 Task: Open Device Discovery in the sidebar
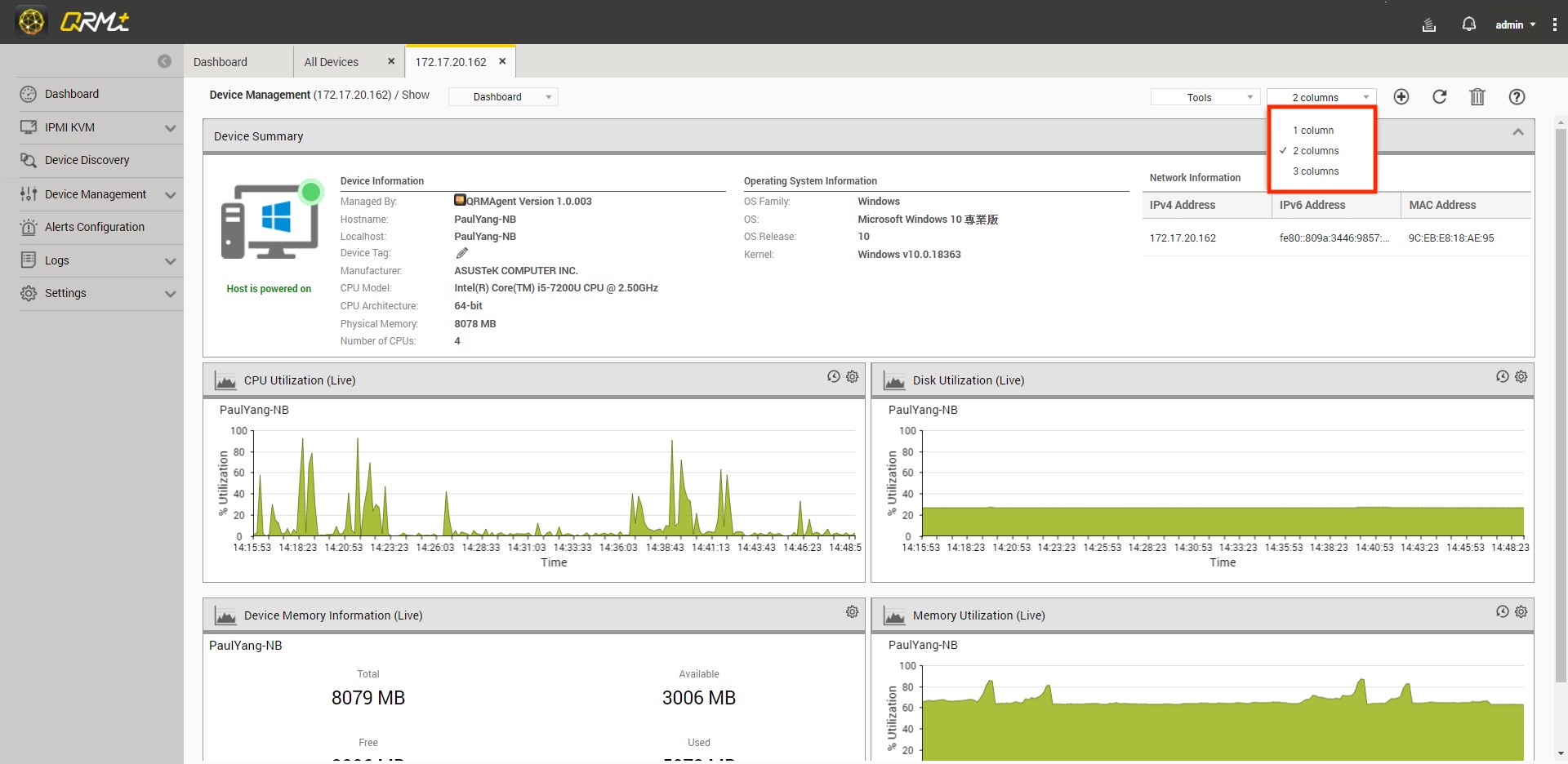pos(87,160)
